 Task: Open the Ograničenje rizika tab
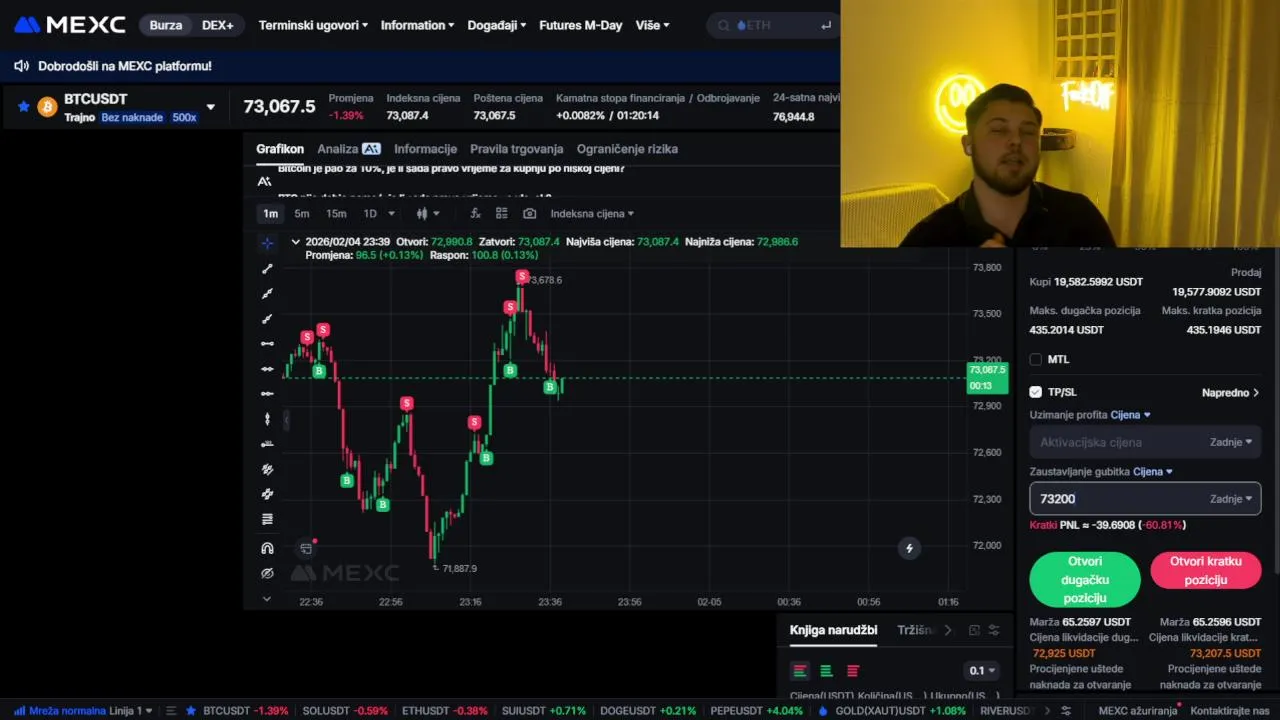627,149
